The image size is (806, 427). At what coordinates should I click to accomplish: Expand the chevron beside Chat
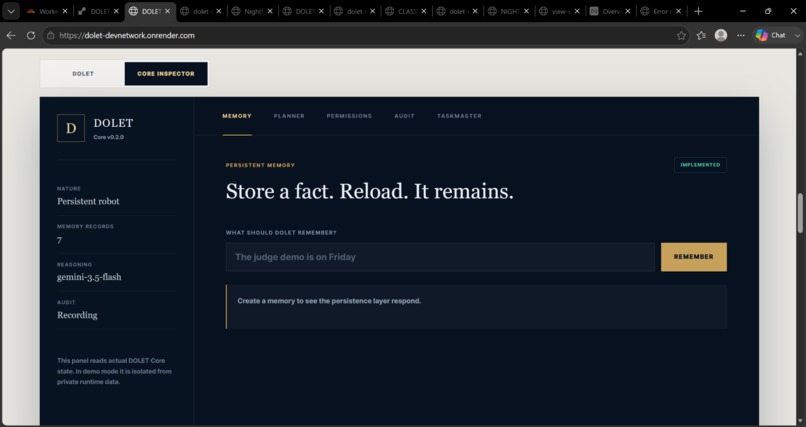coord(797,35)
